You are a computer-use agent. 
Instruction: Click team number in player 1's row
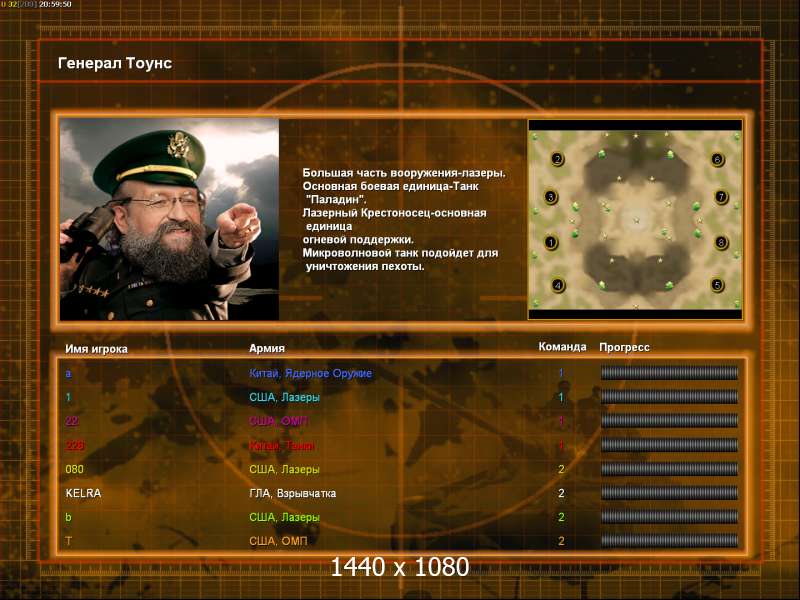(561, 397)
